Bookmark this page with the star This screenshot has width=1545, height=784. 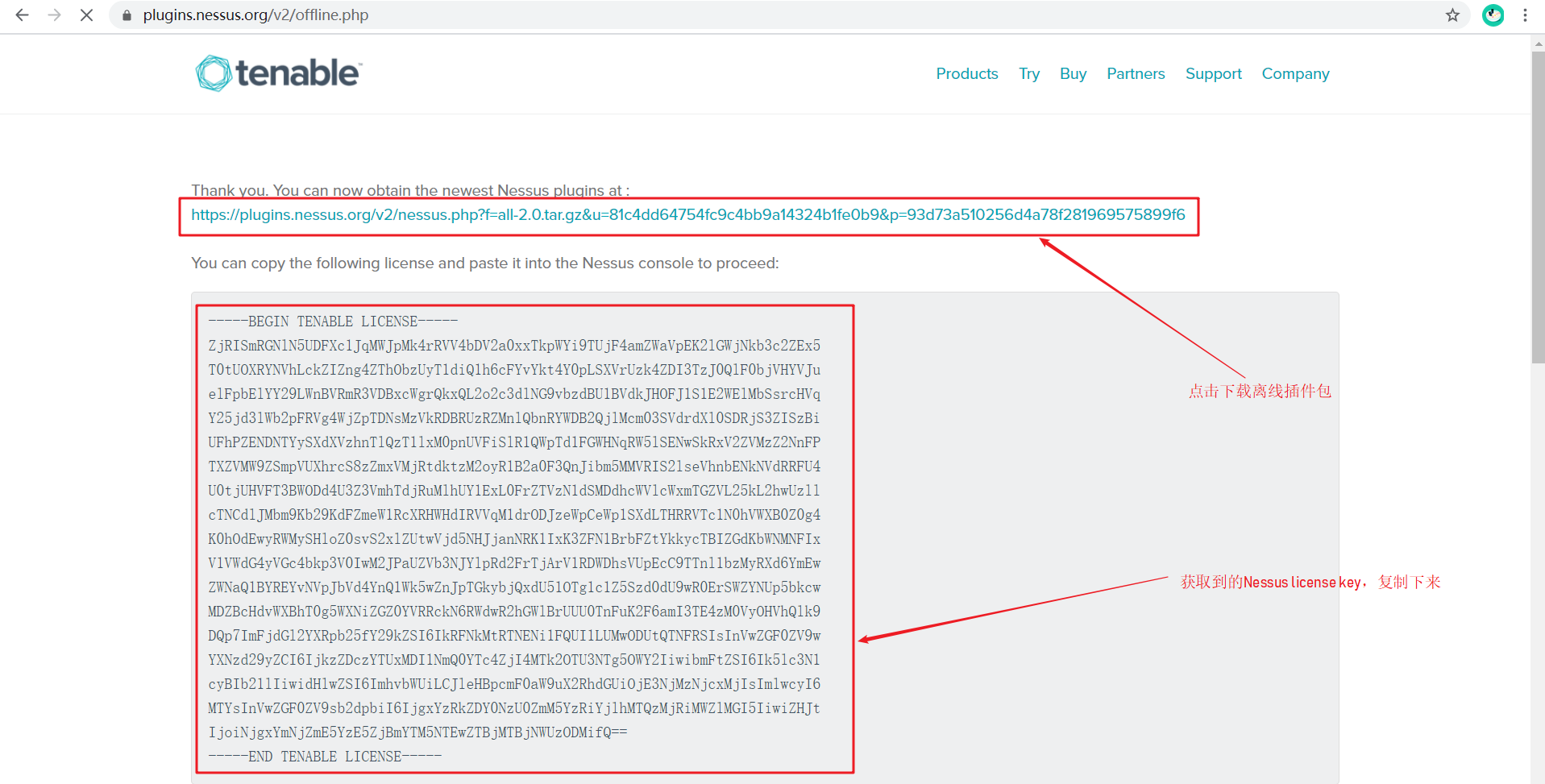(x=1452, y=15)
